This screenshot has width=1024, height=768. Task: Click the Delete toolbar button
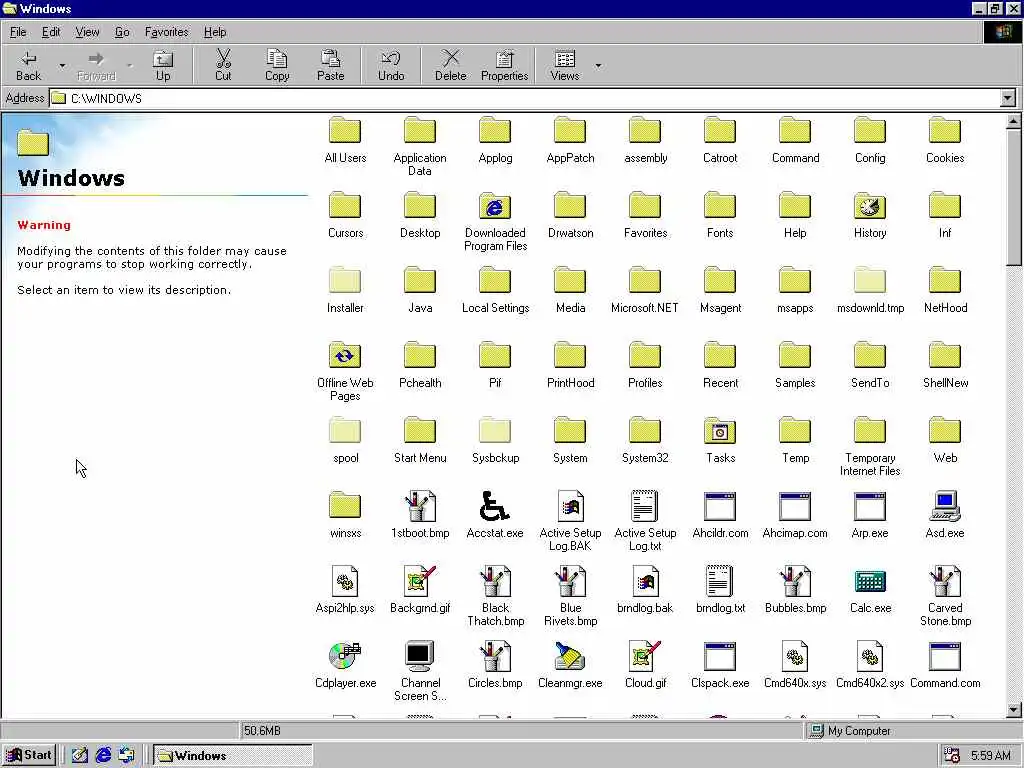[451, 66]
